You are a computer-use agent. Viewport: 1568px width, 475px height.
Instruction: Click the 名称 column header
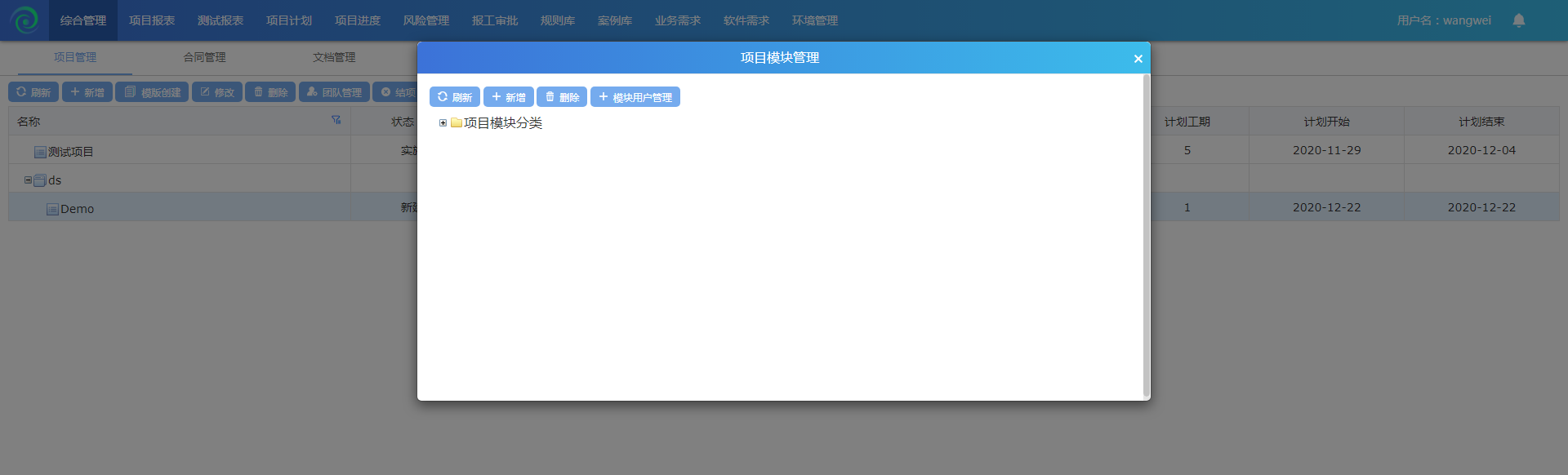[x=180, y=122]
